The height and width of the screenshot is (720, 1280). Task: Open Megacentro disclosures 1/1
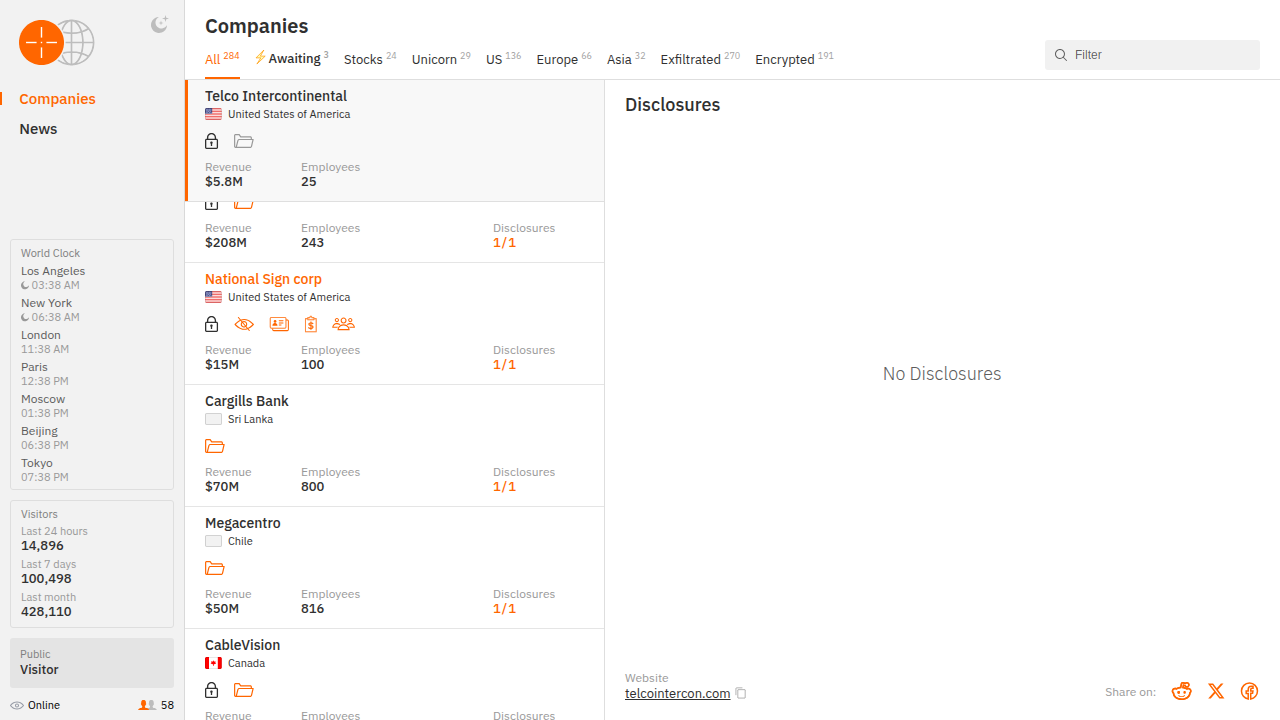504,609
